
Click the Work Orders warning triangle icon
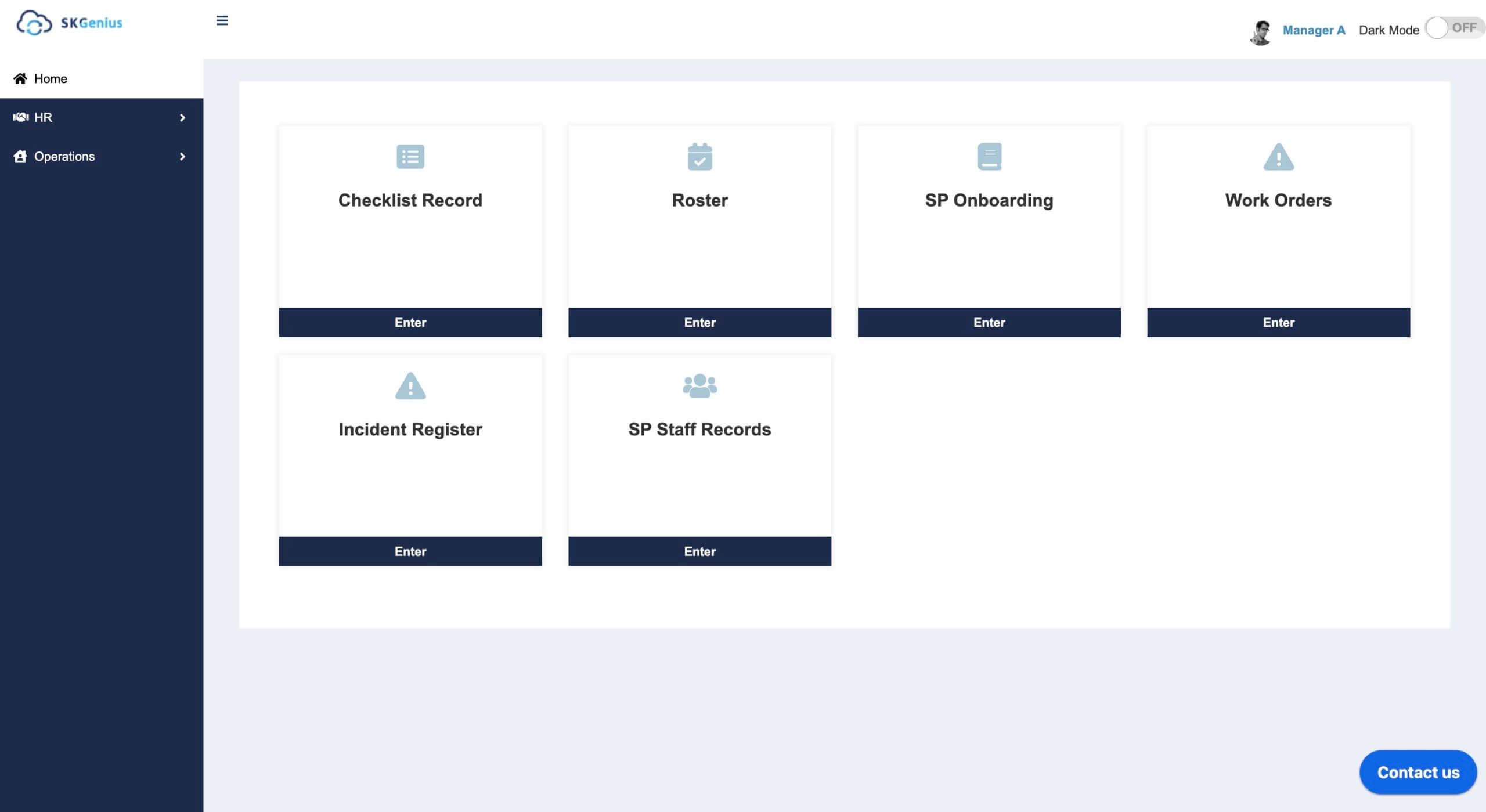[x=1278, y=157]
